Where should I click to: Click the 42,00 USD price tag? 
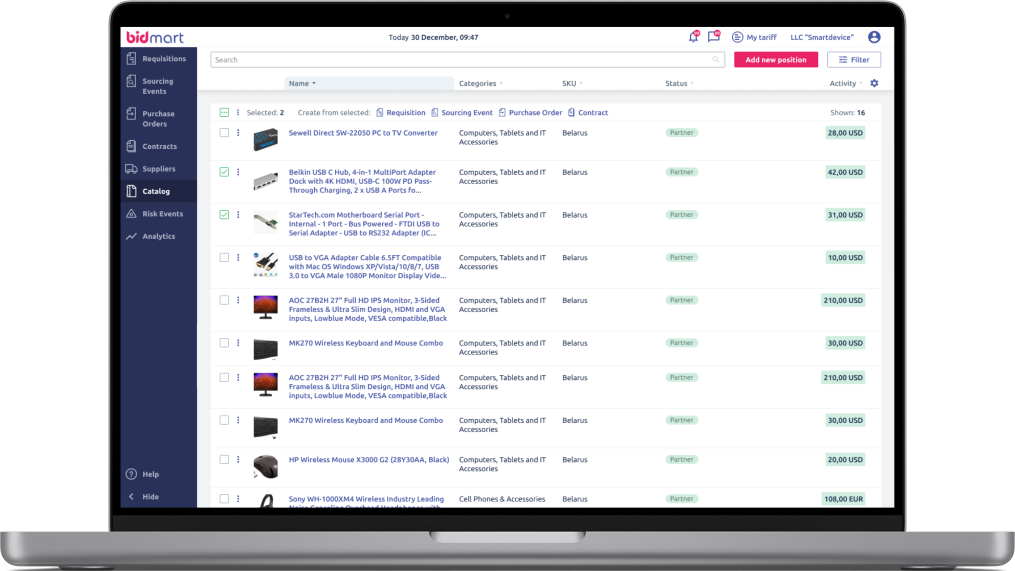[x=845, y=172]
